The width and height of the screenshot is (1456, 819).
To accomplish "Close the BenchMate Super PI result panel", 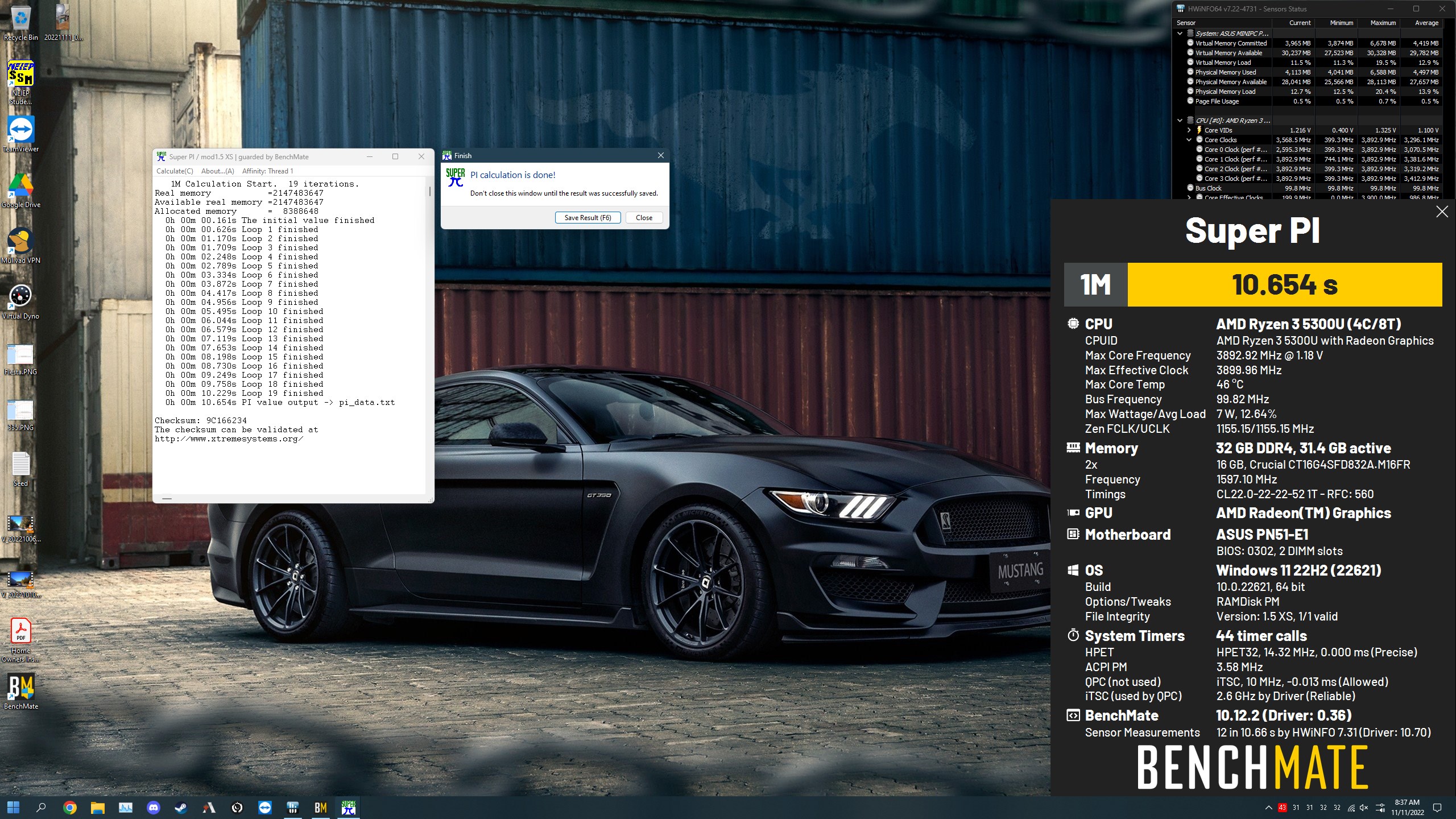I will click(1442, 212).
